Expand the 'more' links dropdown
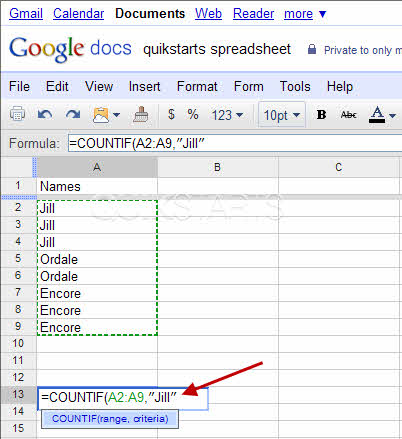Image resolution: width=402 pixels, height=439 pixels. 305,14
